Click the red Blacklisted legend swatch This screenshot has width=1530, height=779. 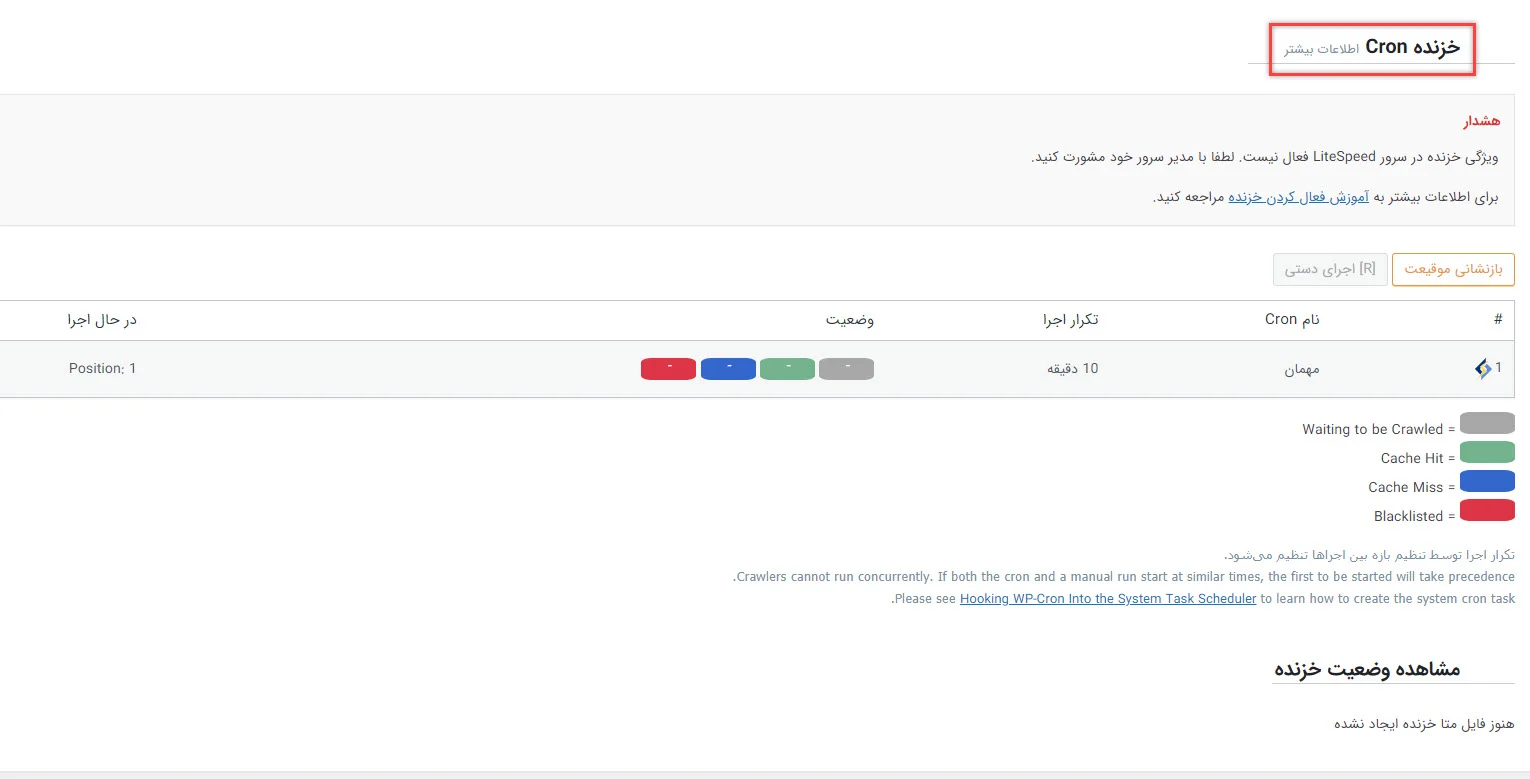click(1487, 510)
